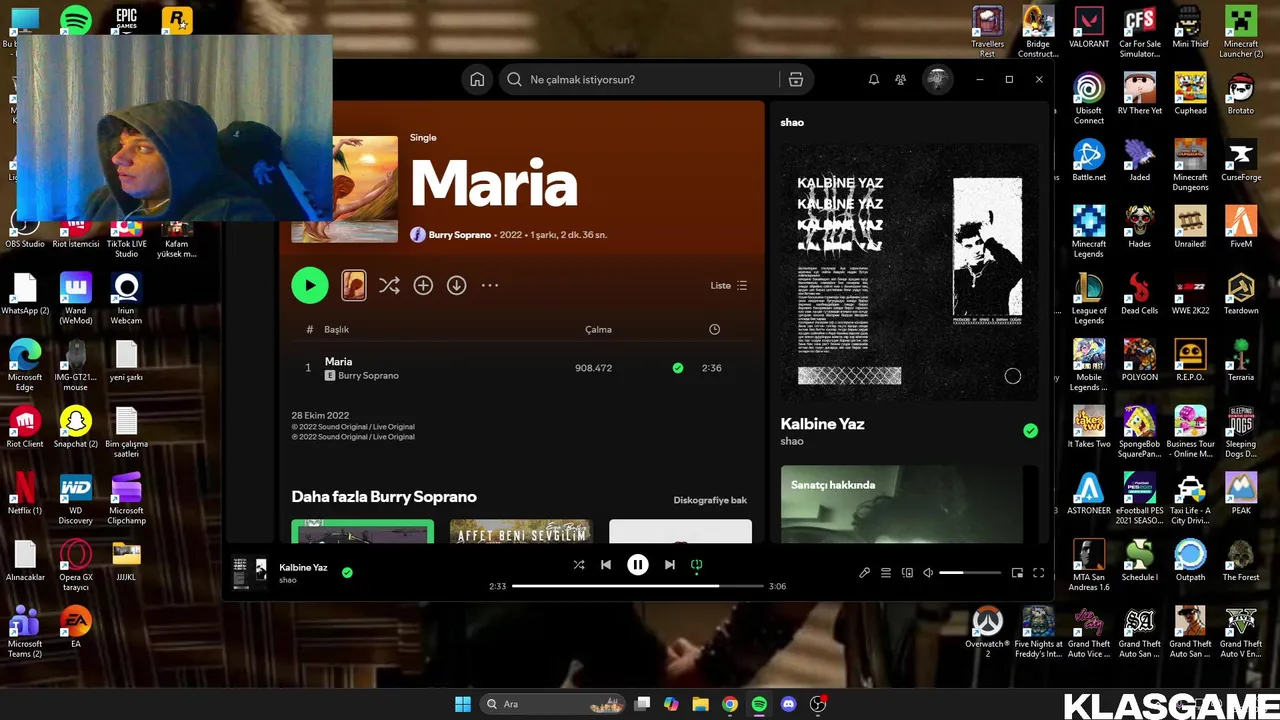Seek using the playback progress bar
Screen dimensions: 1280x720
[x=637, y=586]
